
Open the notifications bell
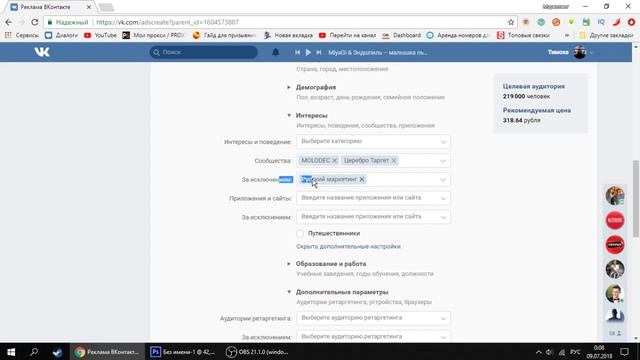pos(276,52)
